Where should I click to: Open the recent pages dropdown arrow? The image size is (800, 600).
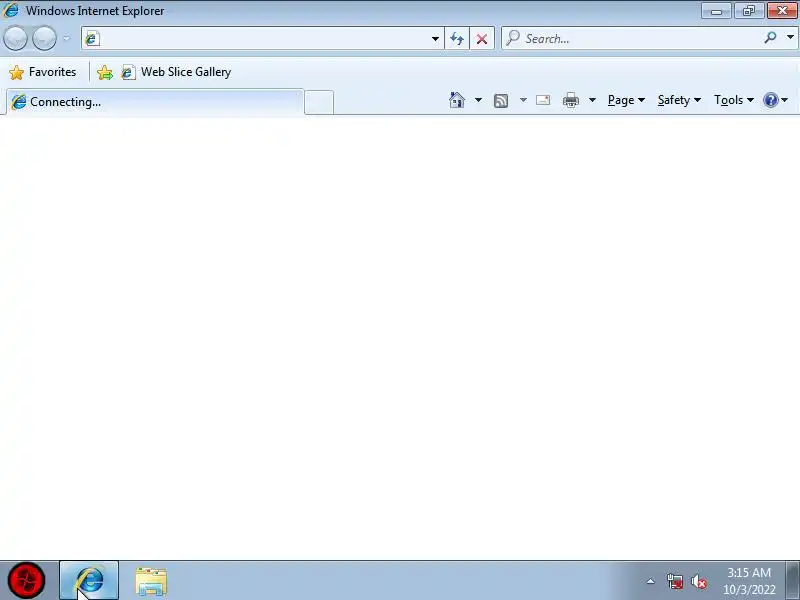pyautogui.click(x=66, y=38)
